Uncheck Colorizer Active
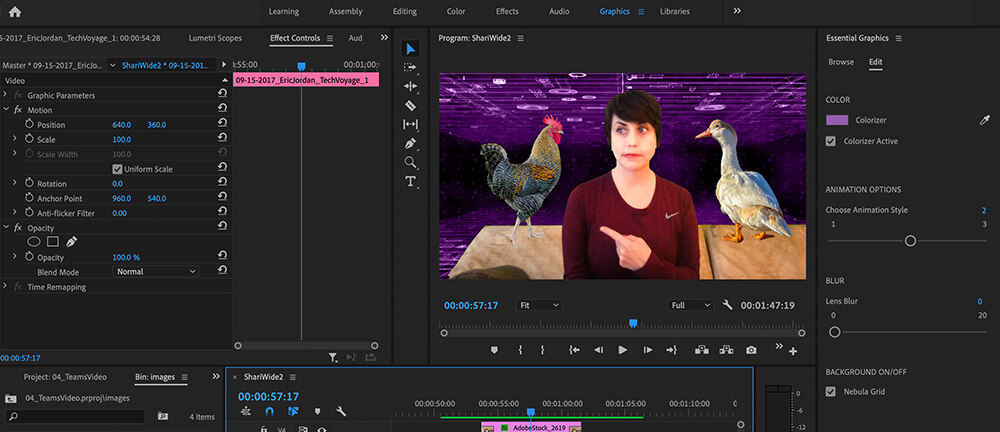Screen dimensions: 1000x432 [x=831, y=142]
